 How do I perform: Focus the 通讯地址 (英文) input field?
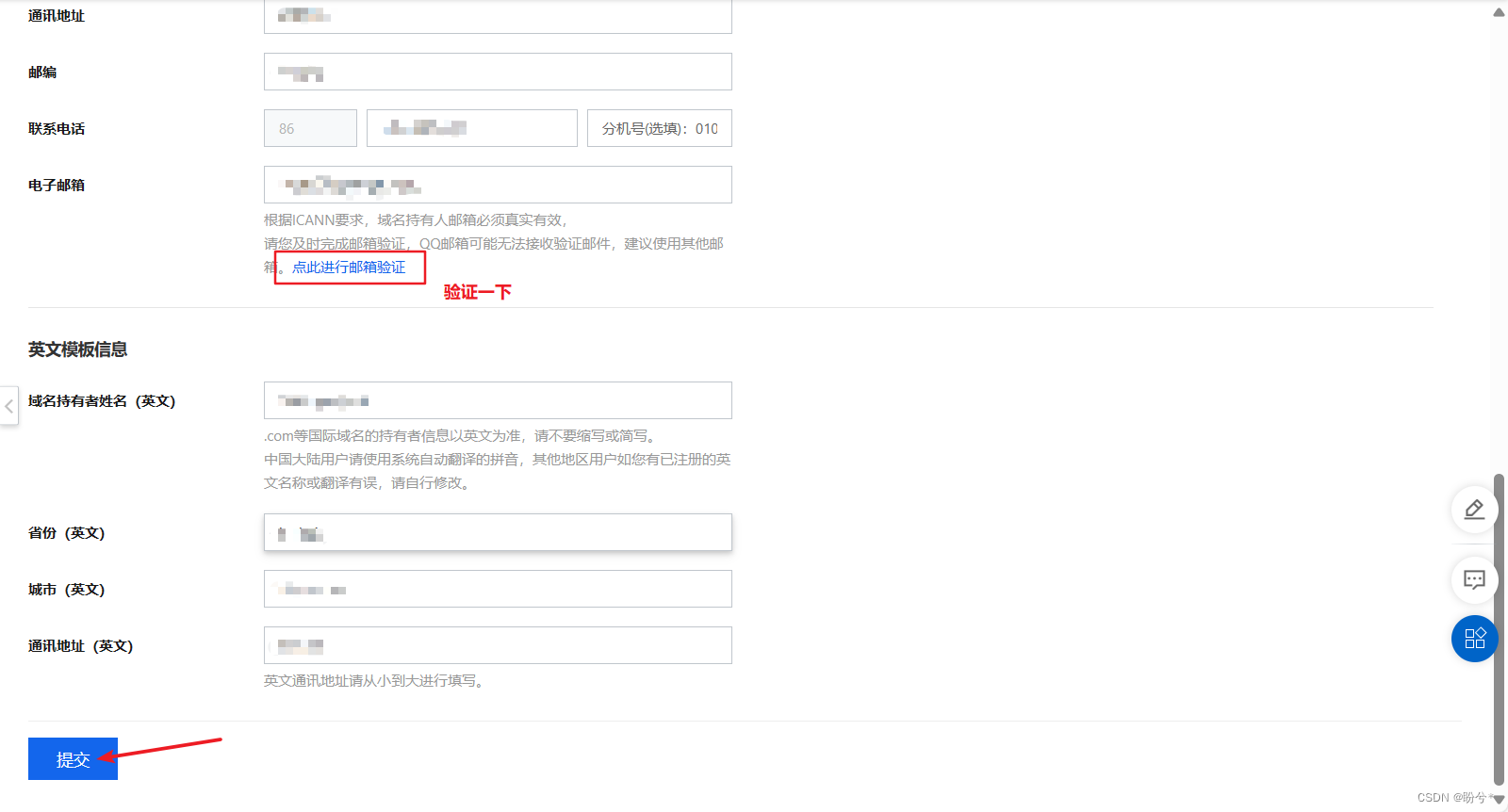coord(498,645)
